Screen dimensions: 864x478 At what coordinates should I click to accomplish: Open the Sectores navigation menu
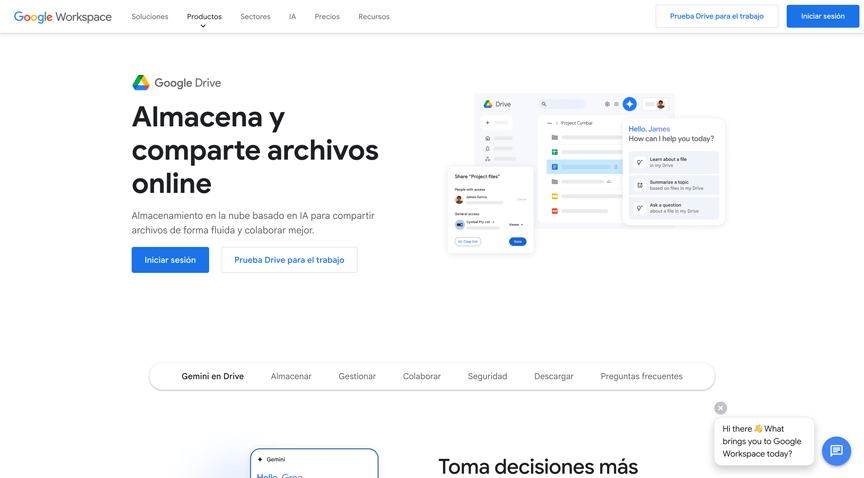click(x=255, y=17)
